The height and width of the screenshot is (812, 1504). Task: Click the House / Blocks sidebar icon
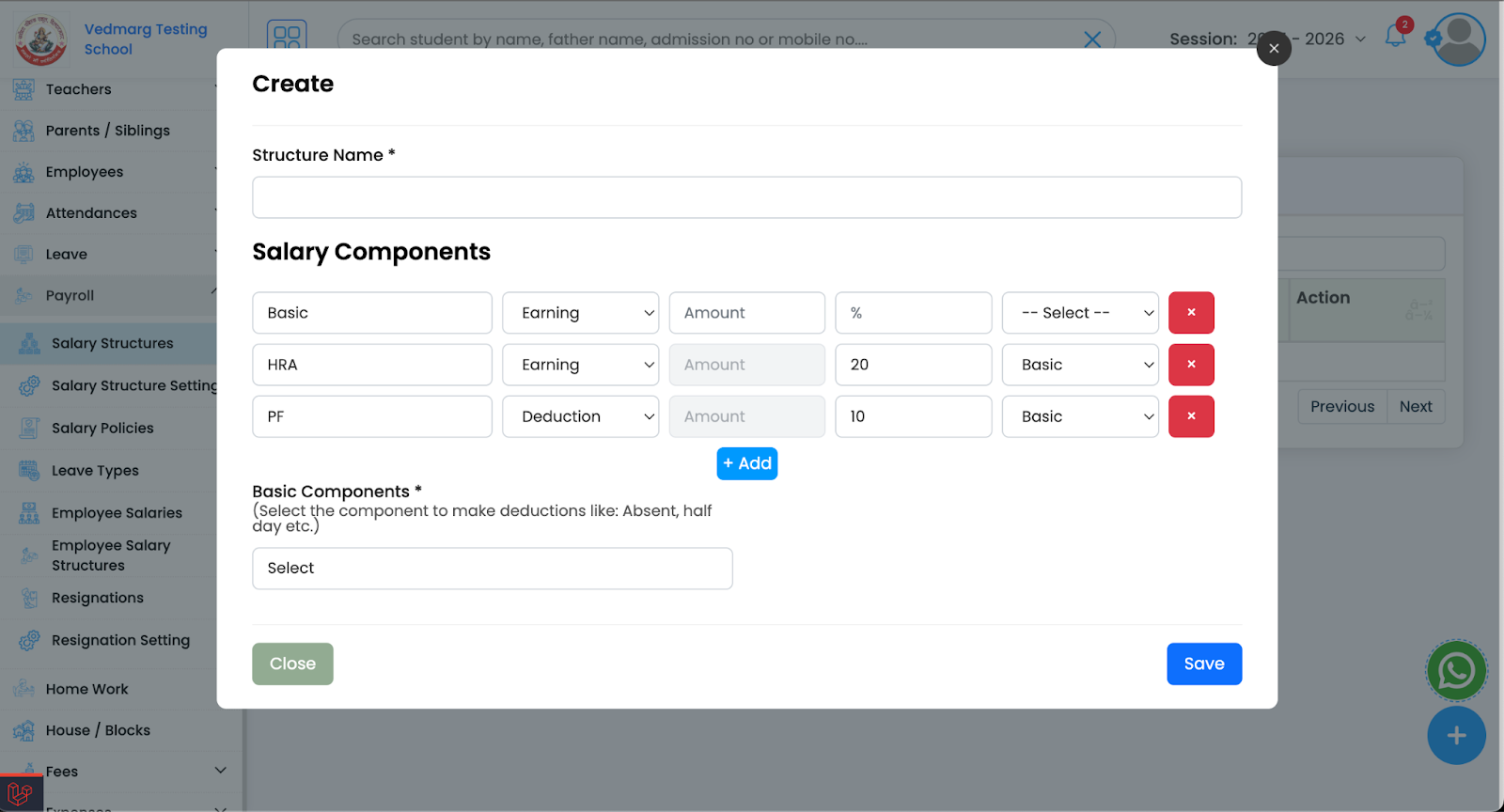tap(23, 731)
